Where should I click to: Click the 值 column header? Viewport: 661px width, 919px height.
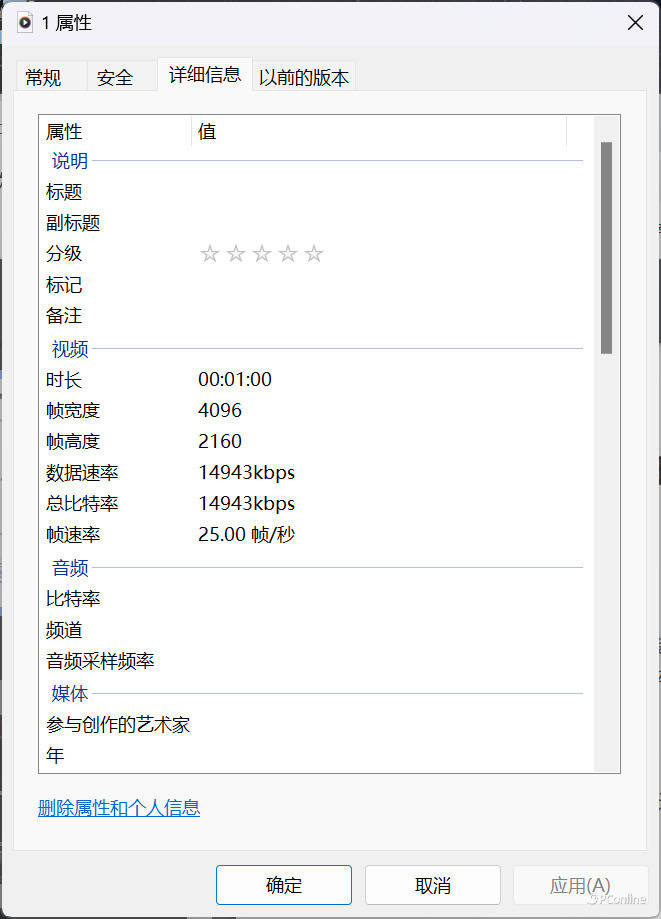379,131
